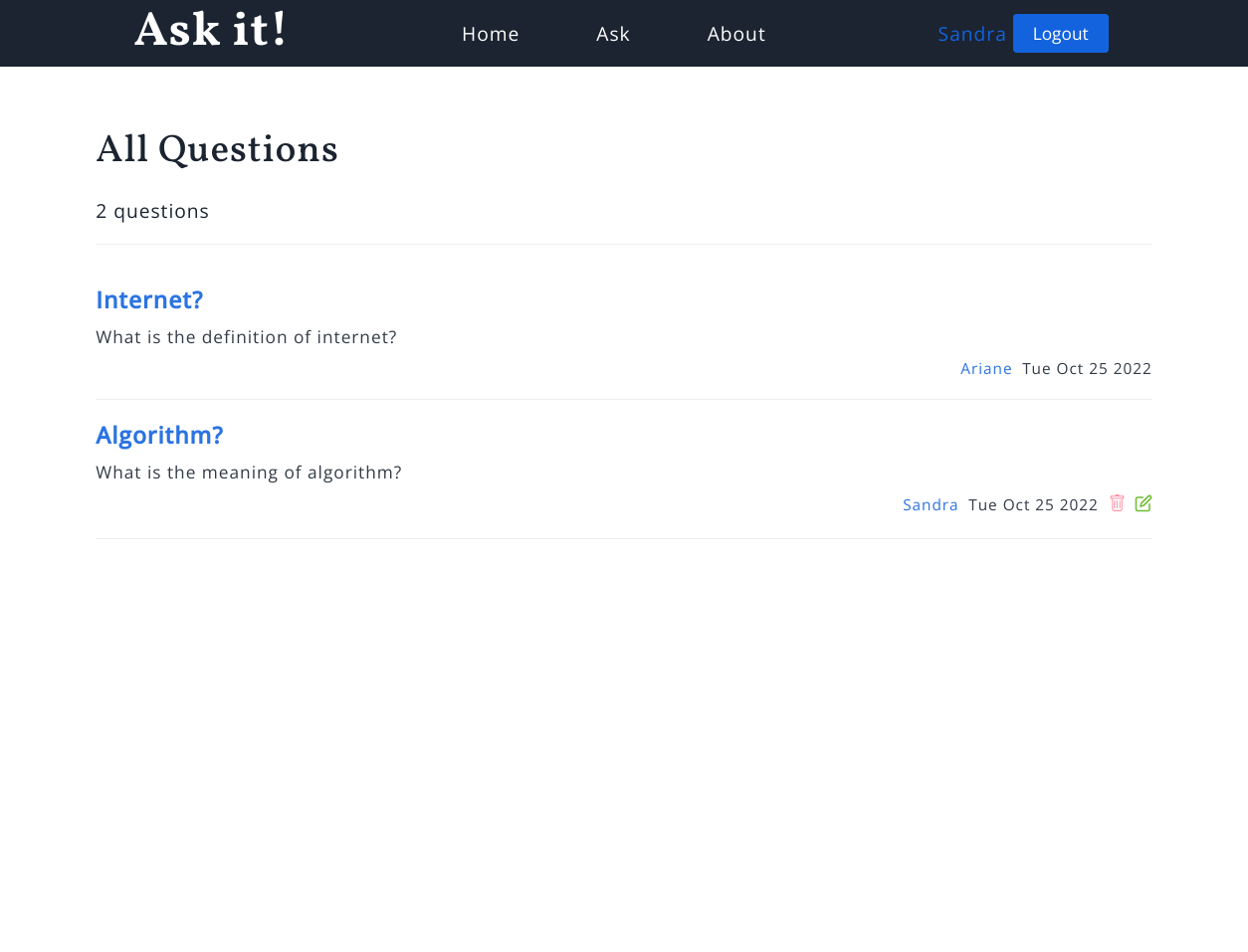Click the Logout button

(1060, 33)
